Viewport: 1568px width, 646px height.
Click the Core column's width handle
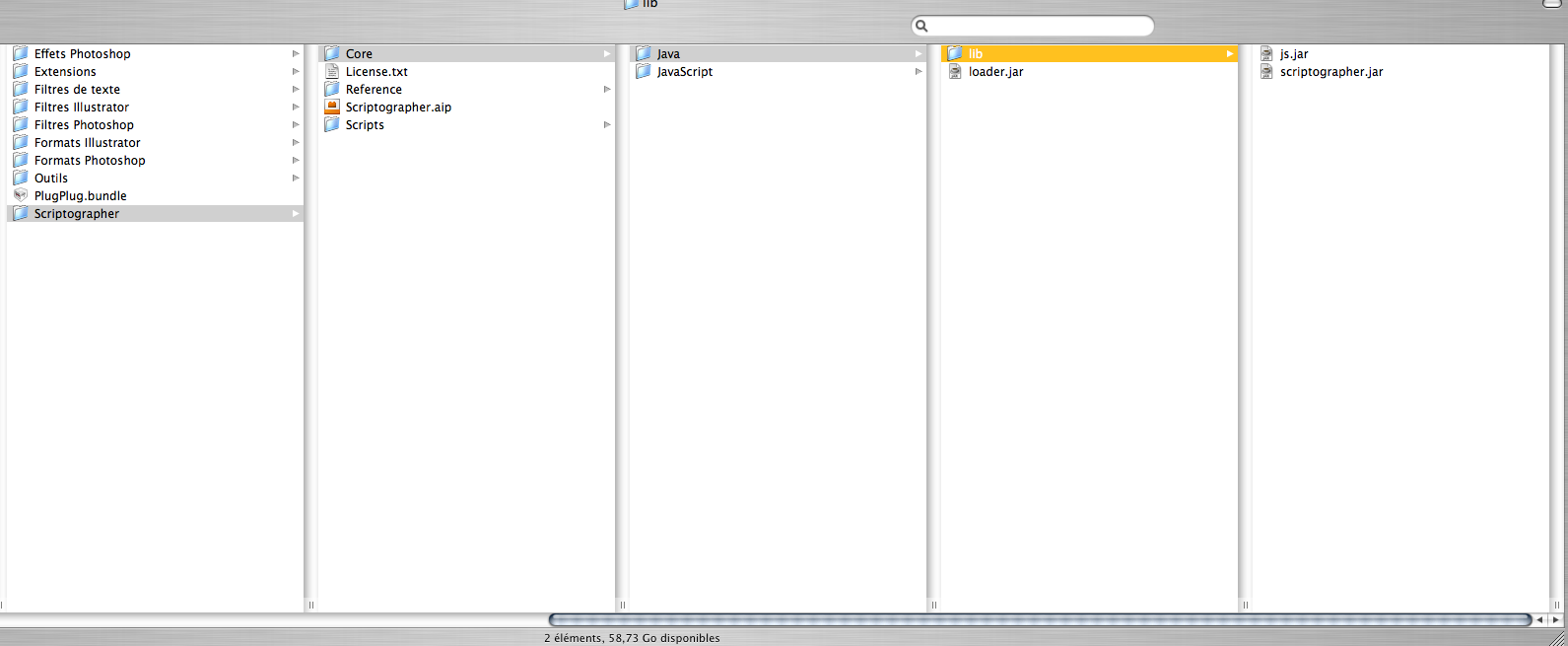pyautogui.click(x=622, y=605)
